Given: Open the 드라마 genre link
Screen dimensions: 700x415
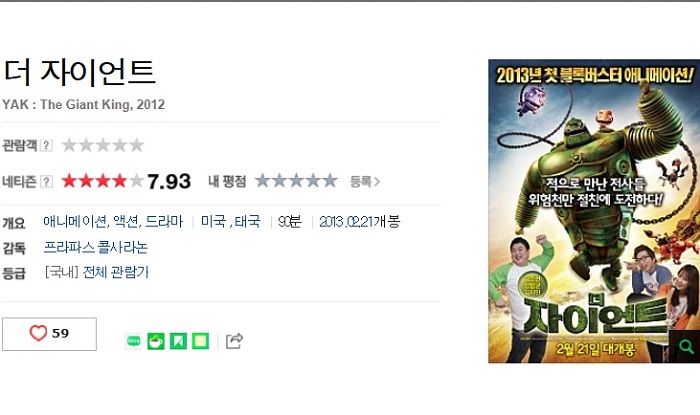Looking at the screenshot, I should coord(164,221).
